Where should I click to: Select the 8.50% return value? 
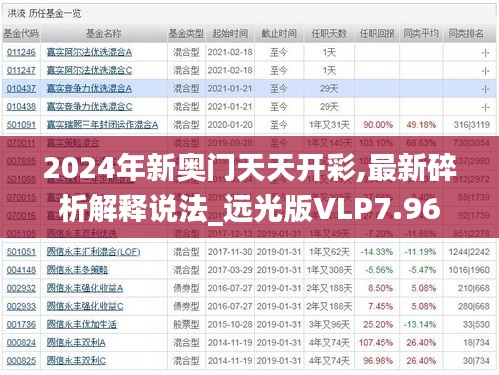point(380,288)
